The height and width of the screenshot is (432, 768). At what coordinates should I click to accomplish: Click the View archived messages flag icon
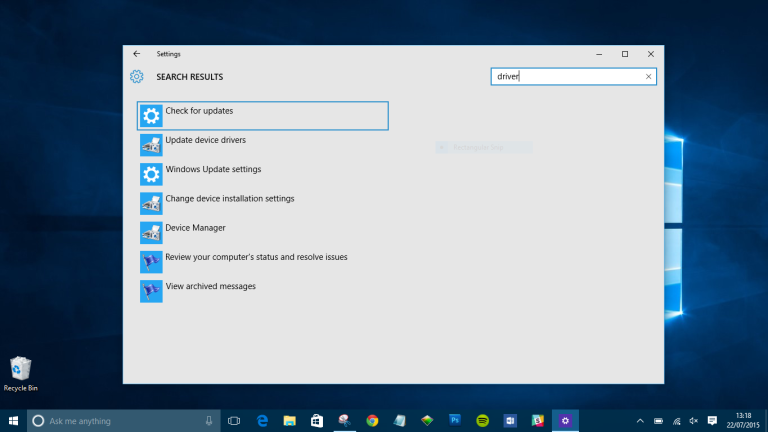click(x=151, y=291)
